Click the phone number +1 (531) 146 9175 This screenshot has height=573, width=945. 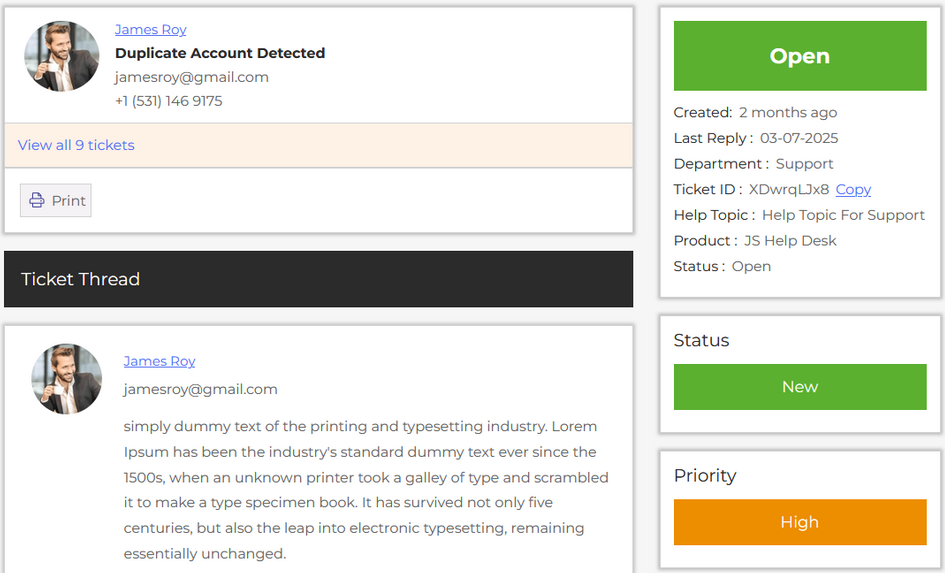pyautogui.click(x=169, y=101)
